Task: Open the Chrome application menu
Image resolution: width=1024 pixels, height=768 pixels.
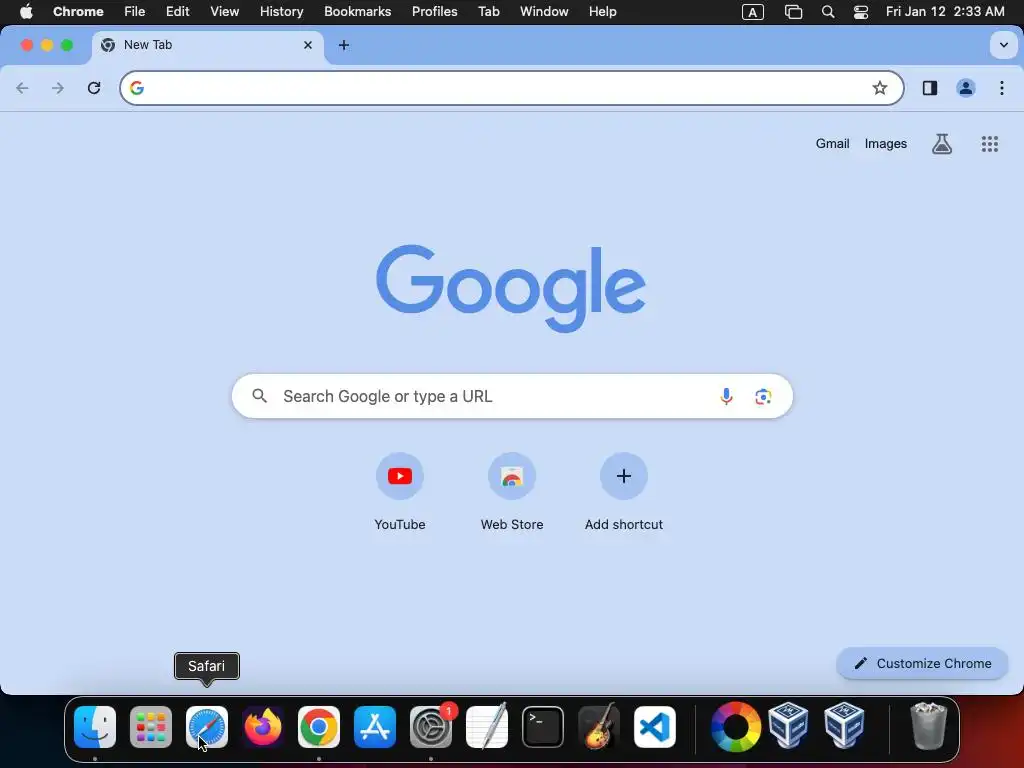Action: pos(78,12)
